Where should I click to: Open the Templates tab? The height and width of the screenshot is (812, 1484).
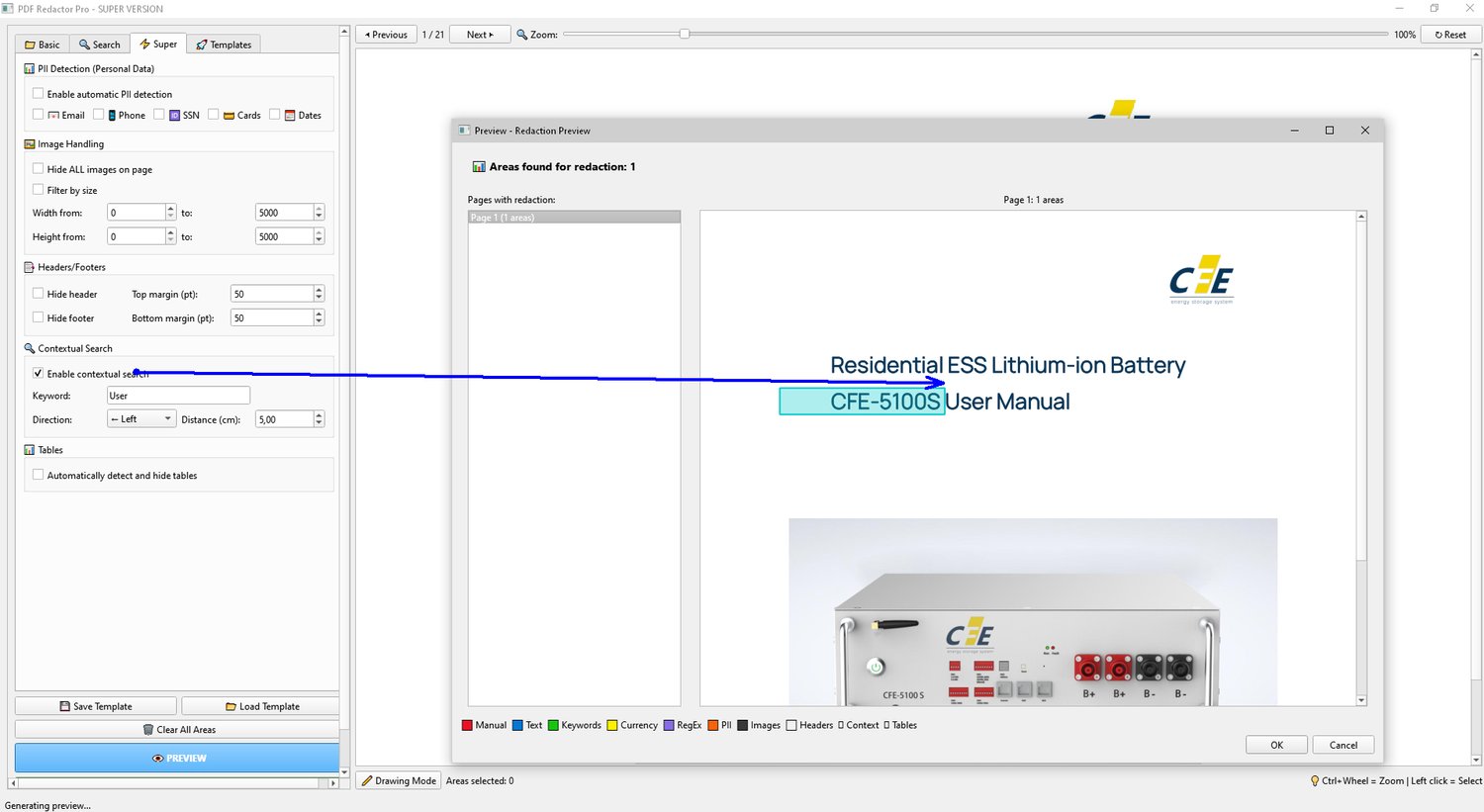click(x=224, y=45)
